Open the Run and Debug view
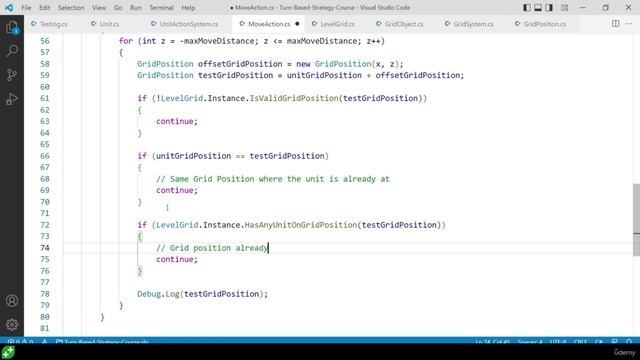640x360 pixels. (x=12, y=99)
